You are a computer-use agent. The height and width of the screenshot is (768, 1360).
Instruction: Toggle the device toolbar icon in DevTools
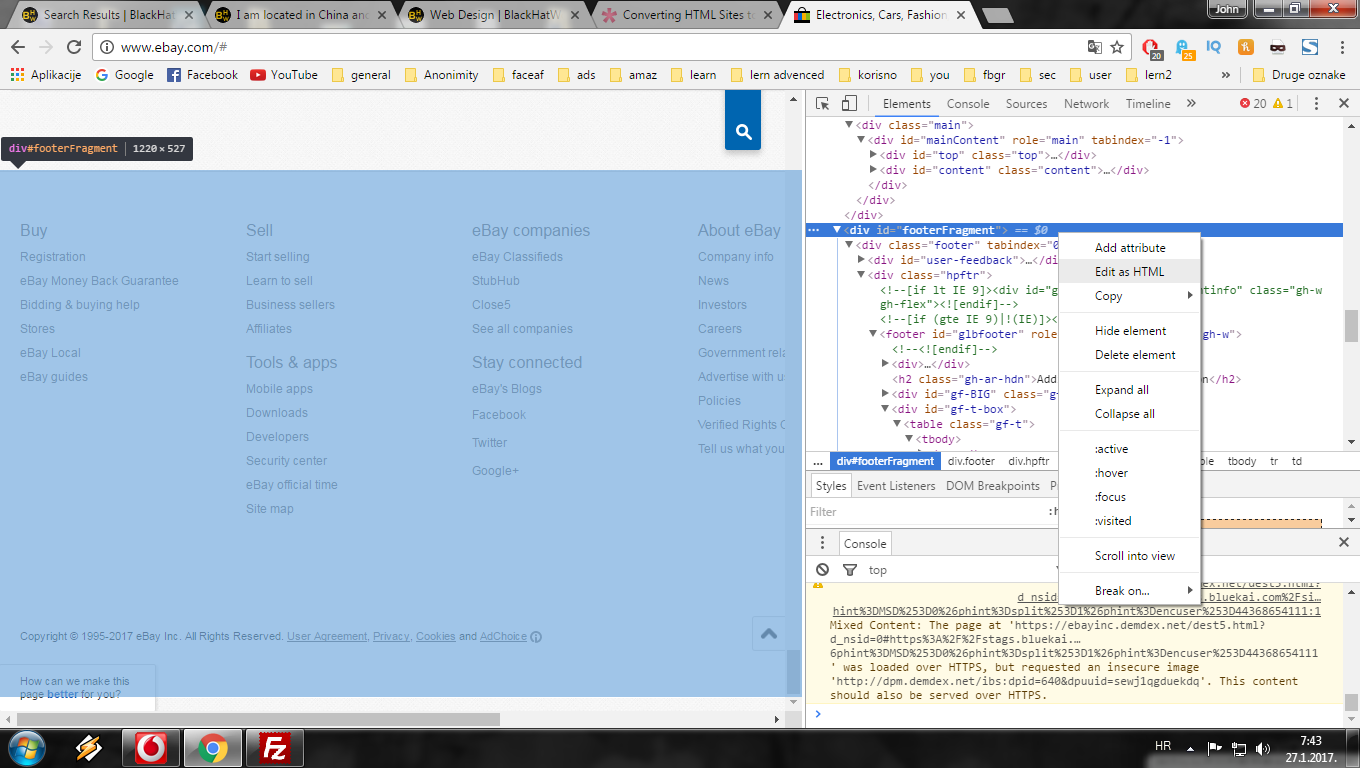click(848, 104)
